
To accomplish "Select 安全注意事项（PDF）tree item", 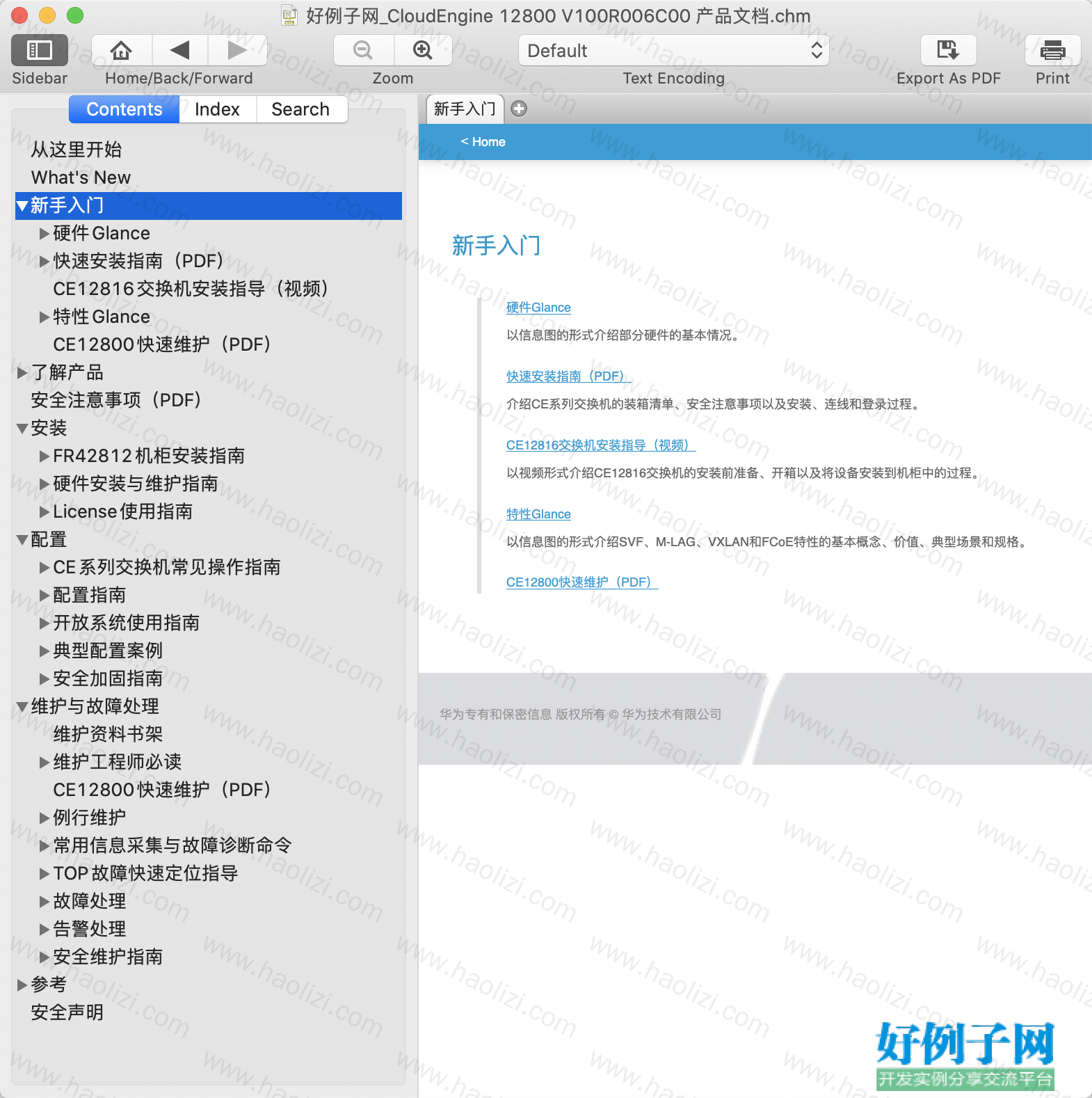I will coord(116,400).
